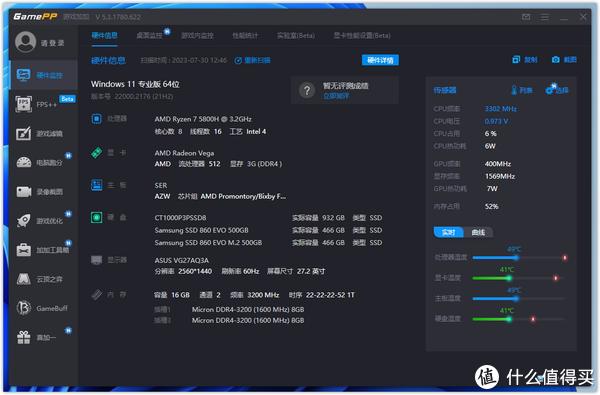Open GameBuff sidebar item
Screen dimensions: 600x395
pos(42,308)
